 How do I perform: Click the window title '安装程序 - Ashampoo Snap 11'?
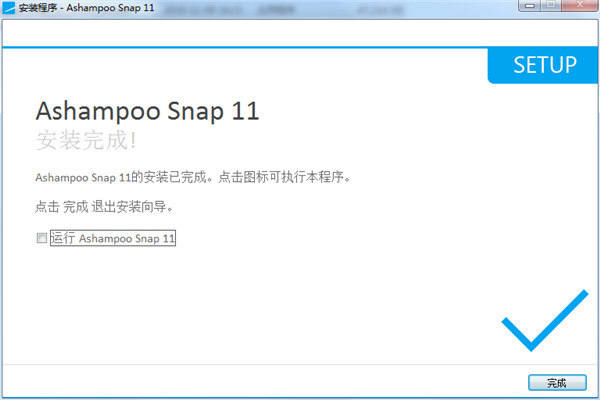[x=86, y=8]
